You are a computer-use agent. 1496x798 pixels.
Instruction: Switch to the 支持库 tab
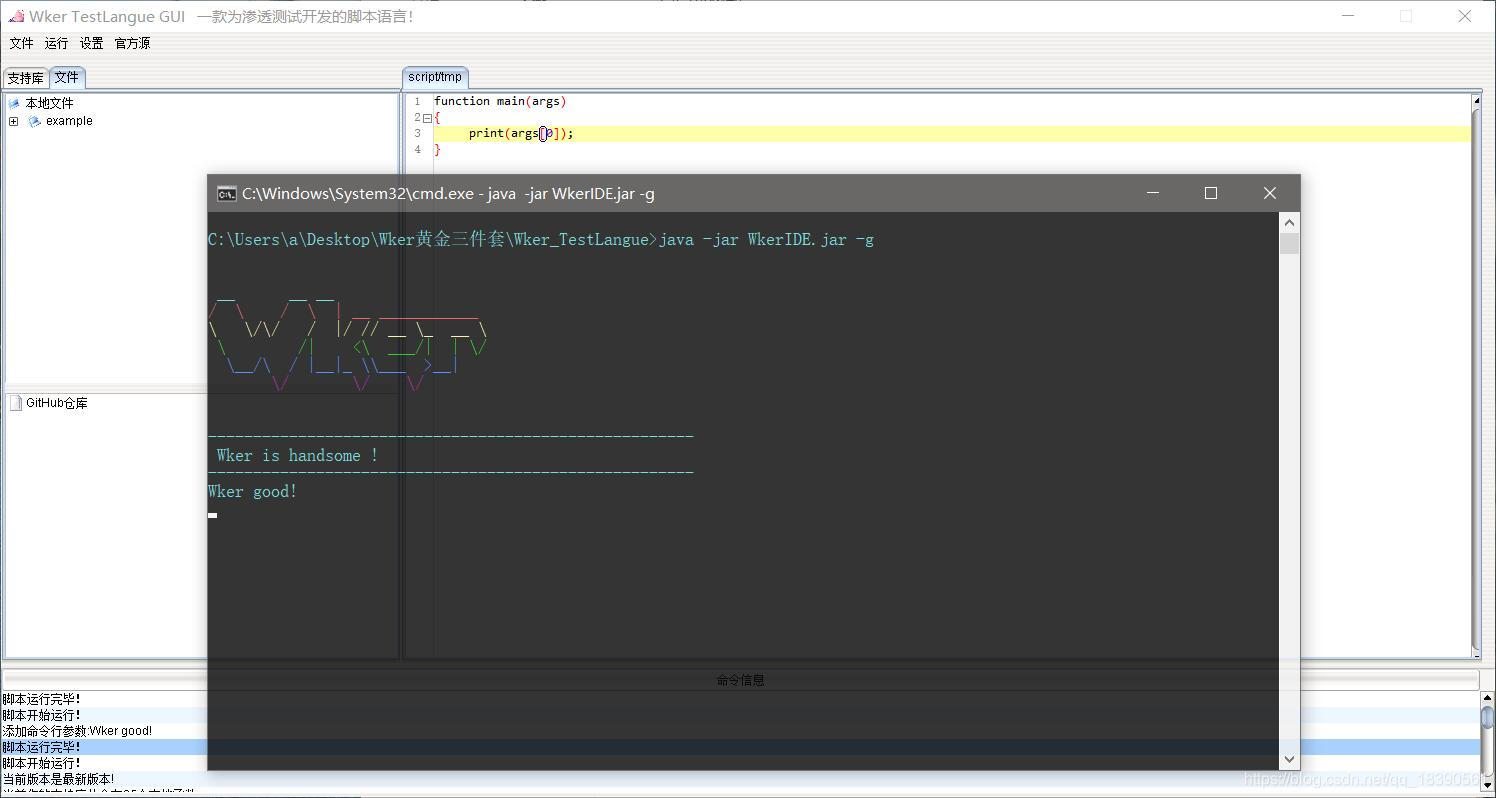pyautogui.click(x=26, y=78)
